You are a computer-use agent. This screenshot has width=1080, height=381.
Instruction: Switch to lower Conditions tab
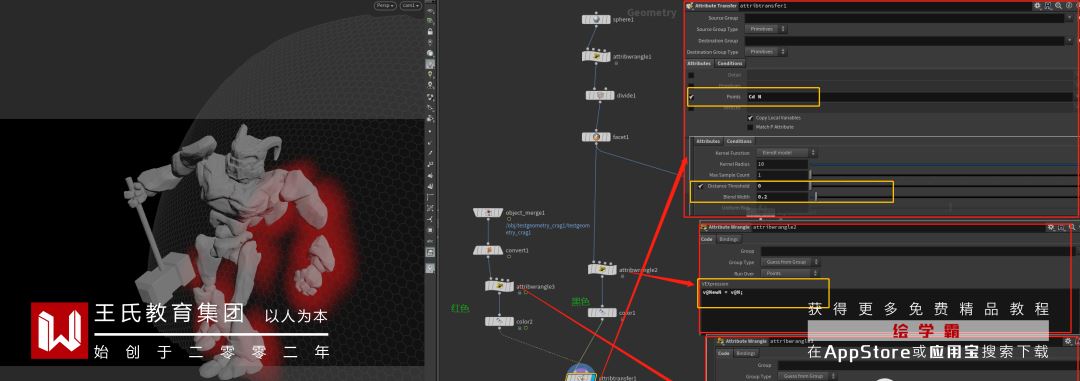coord(738,141)
